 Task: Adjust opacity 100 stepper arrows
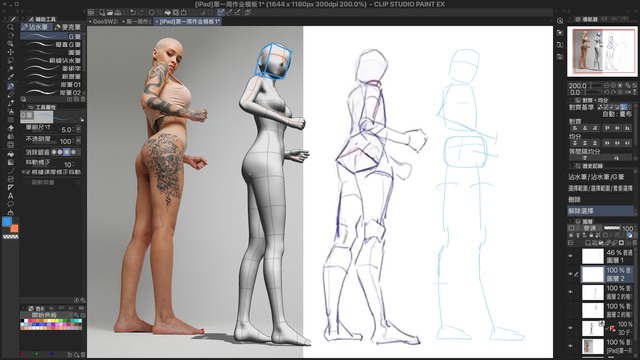click(x=73, y=141)
